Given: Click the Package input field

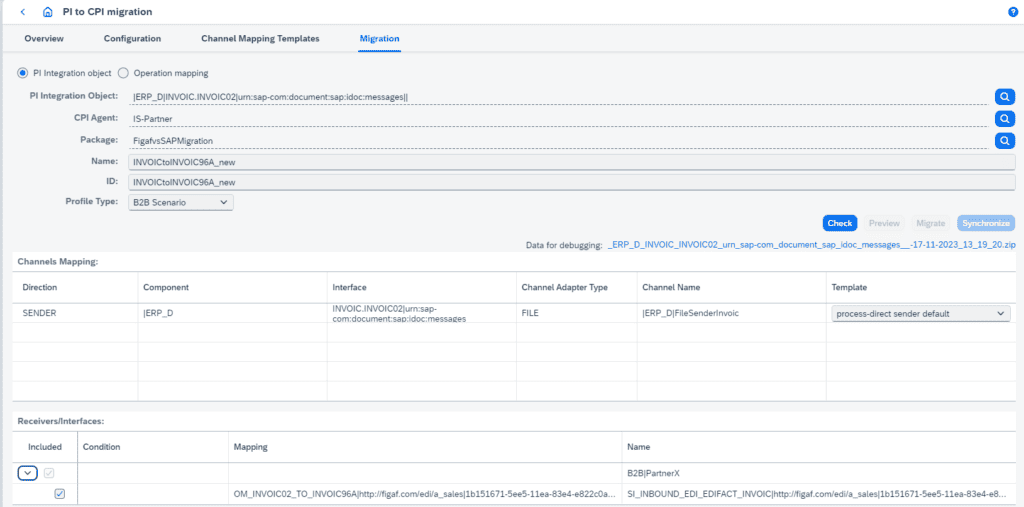Looking at the screenshot, I should coord(558,140).
